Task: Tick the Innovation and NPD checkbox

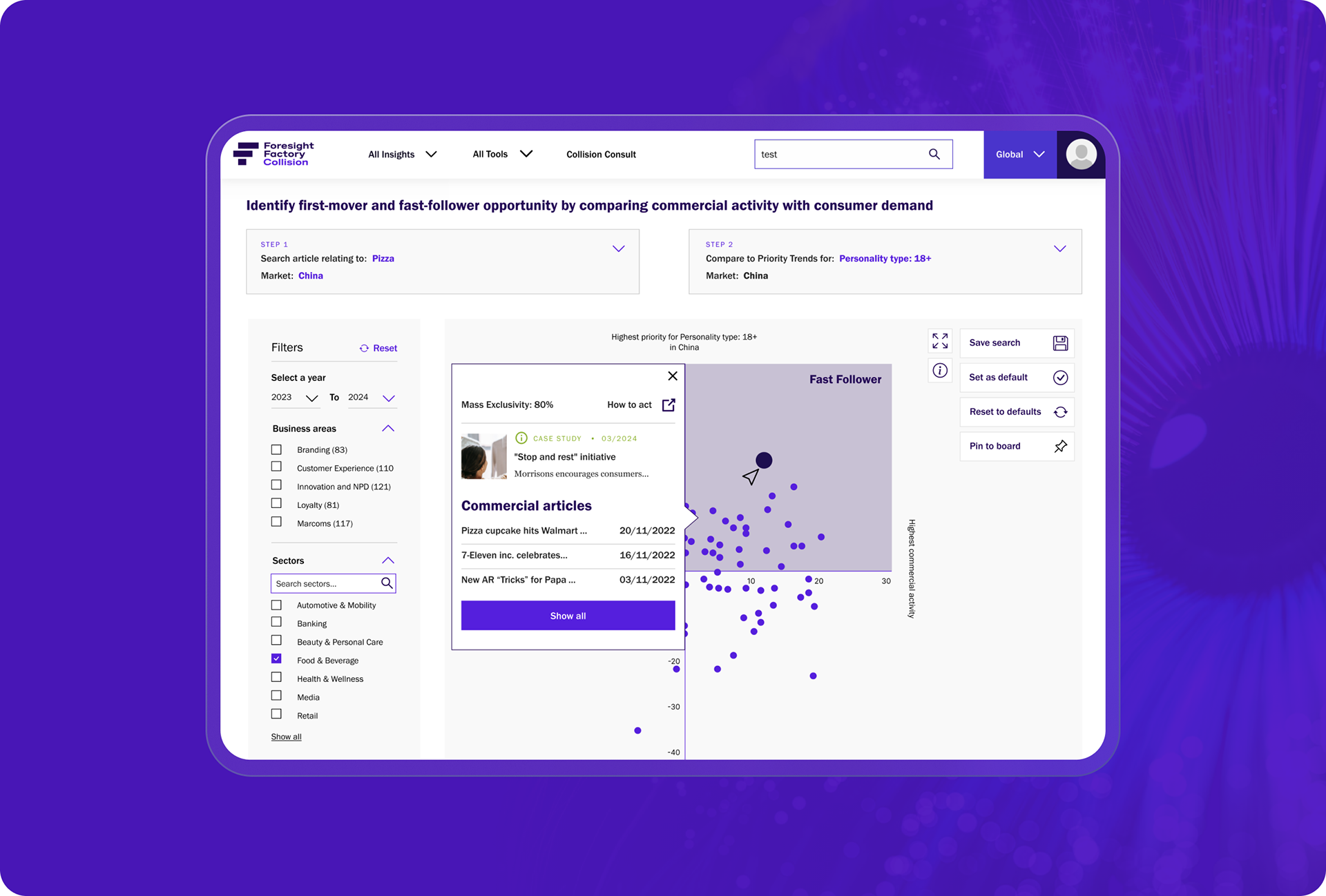Action: (276, 485)
